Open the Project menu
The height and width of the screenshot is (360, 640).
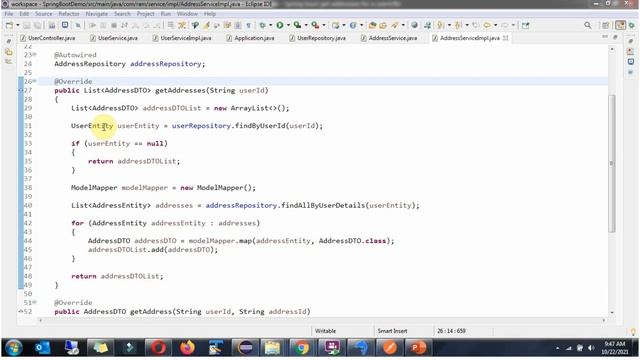[x=145, y=14]
